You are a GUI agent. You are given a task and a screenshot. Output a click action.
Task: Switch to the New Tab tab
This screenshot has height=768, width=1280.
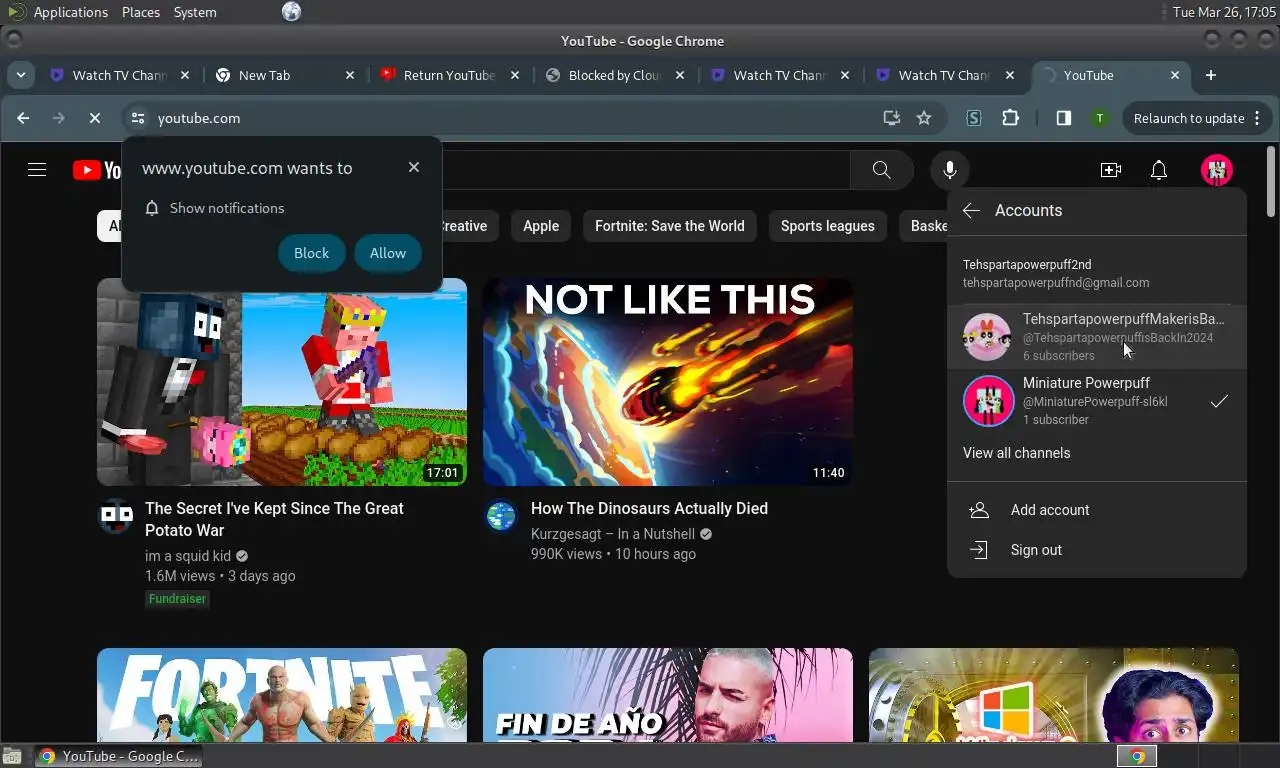point(284,75)
